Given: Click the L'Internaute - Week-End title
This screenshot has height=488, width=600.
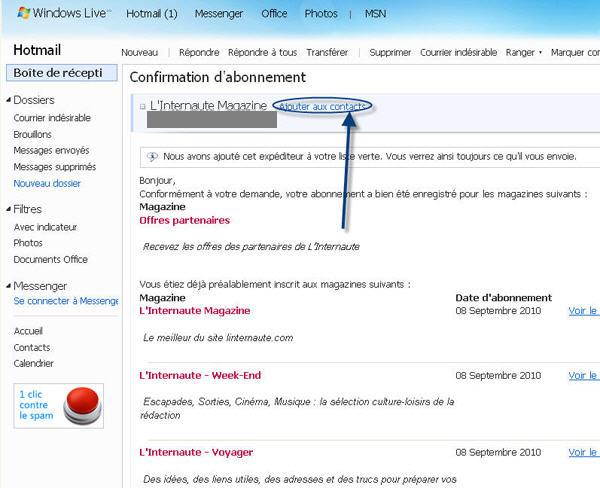Looking at the screenshot, I should (x=200, y=375).
